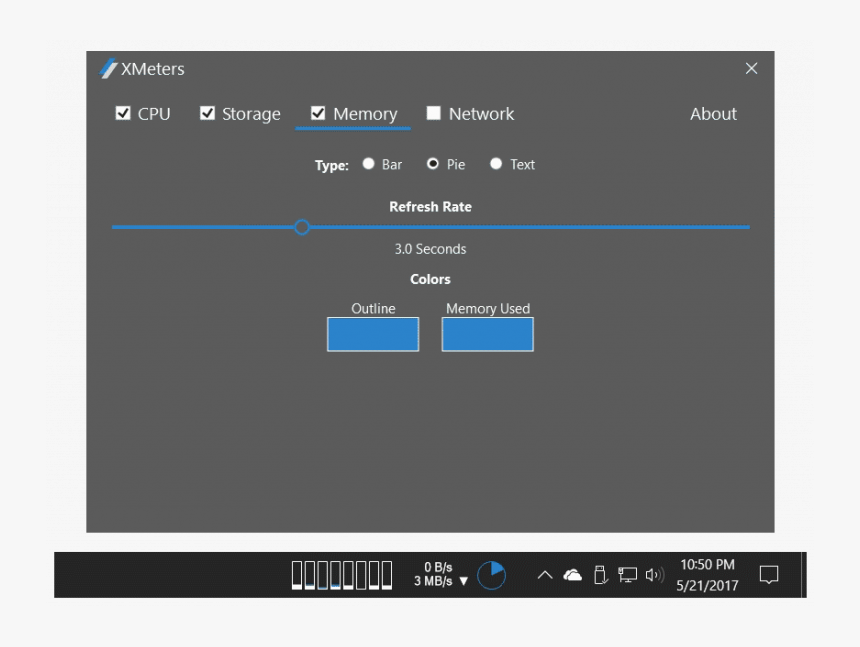860x647 pixels.
Task: Click the network speed dropdown arrow on taskbar
Action: click(x=462, y=580)
